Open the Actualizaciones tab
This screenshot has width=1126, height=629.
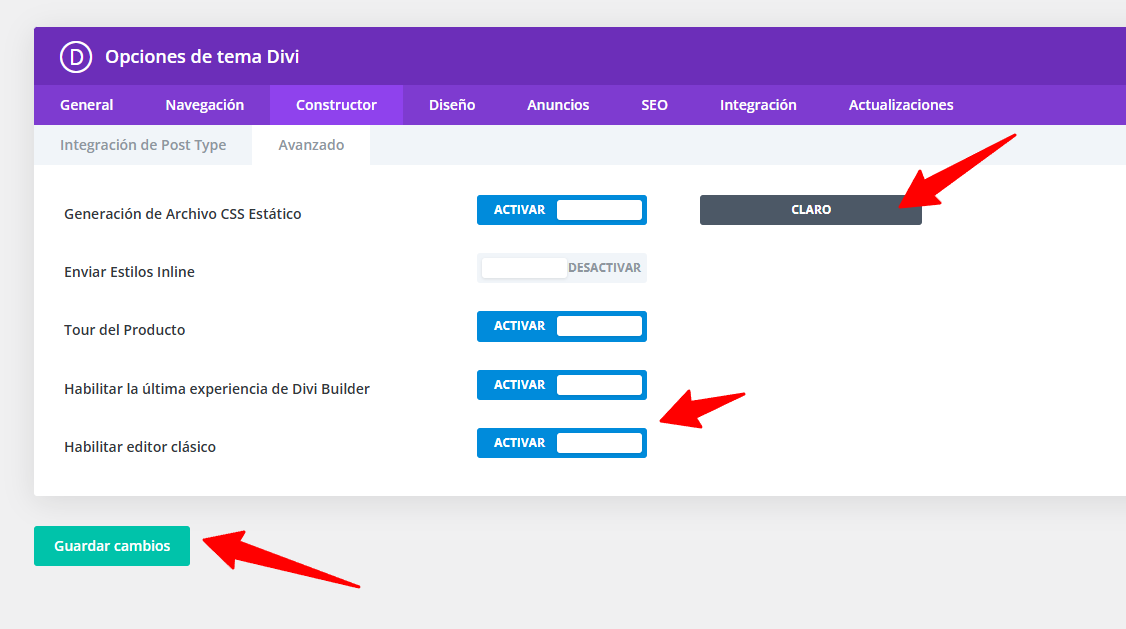(901, 105)
